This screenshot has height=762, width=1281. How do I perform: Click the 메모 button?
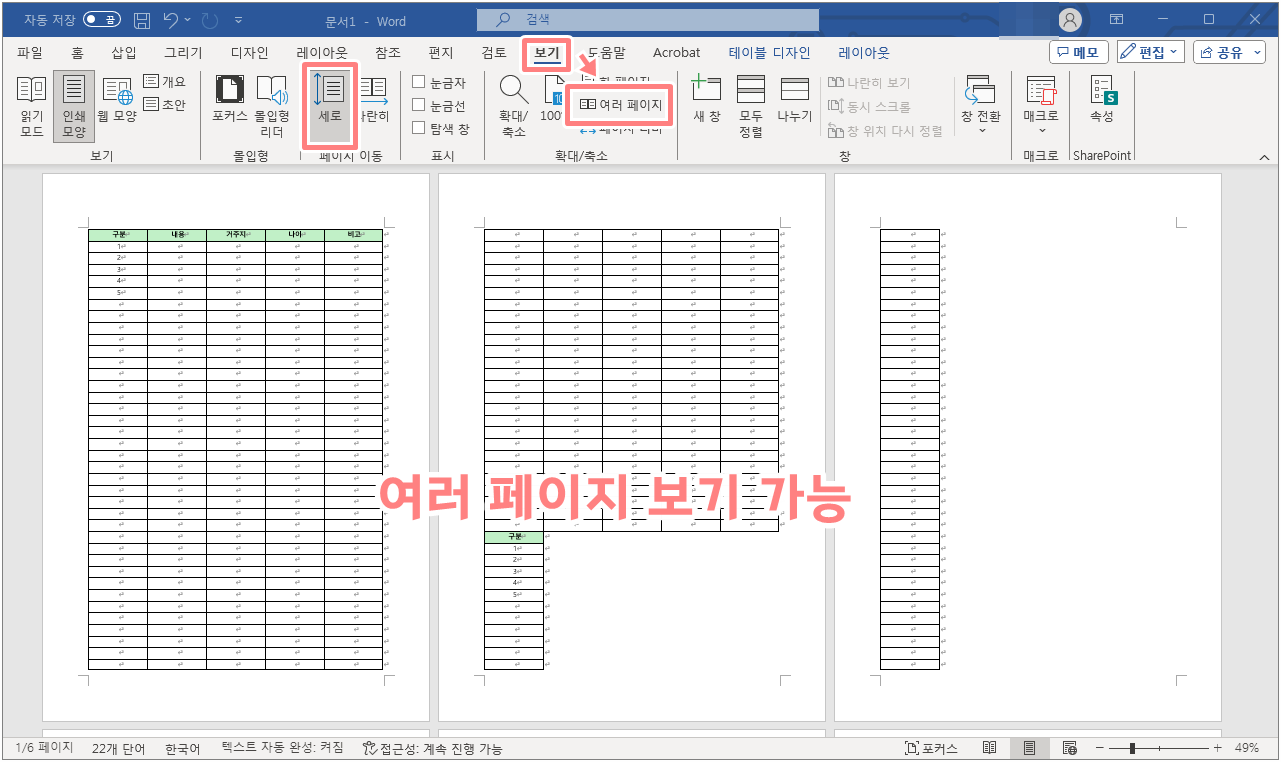(x=1079, y=52)
